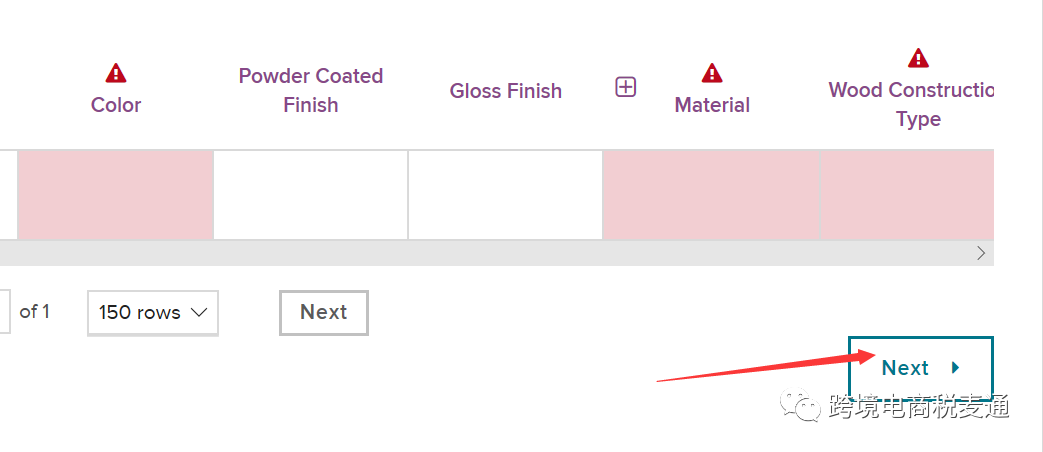1043x452 pixels.
Task: Click the warning icon above Color
Action: point(116,72)
